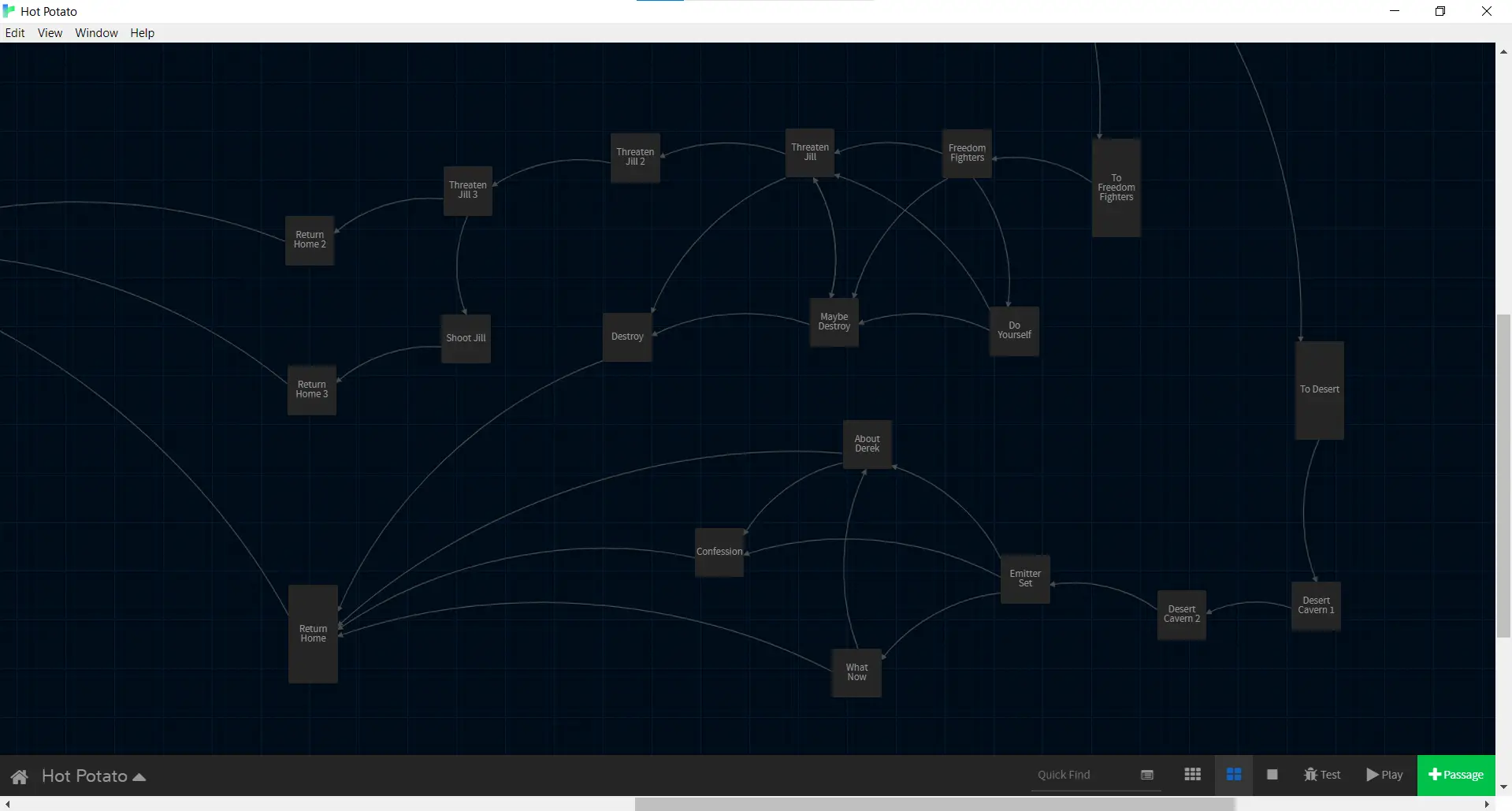Screen dimensions: 1512x811
Task: Run the story using the Play icon
Action: point(1384,775)
